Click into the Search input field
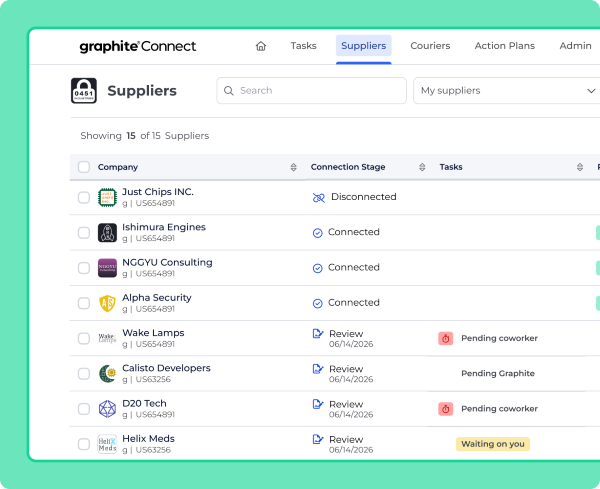This screenshot has height=489, width=600. (x=311, y=91)
